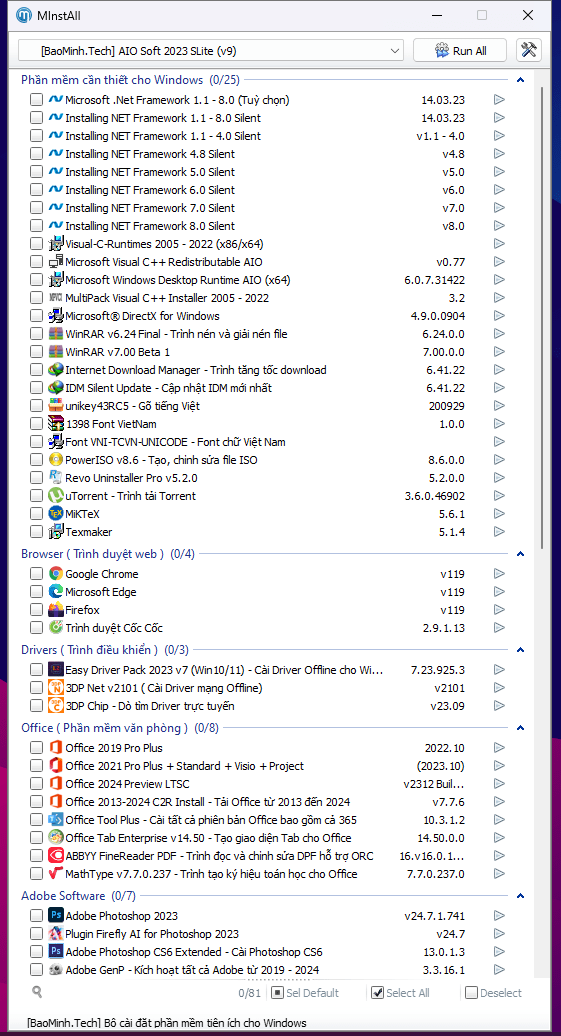This screenshot has height=1036, width=561.
Task: Click the version 6.0.7.31422 value
Action: coord(434,279)
